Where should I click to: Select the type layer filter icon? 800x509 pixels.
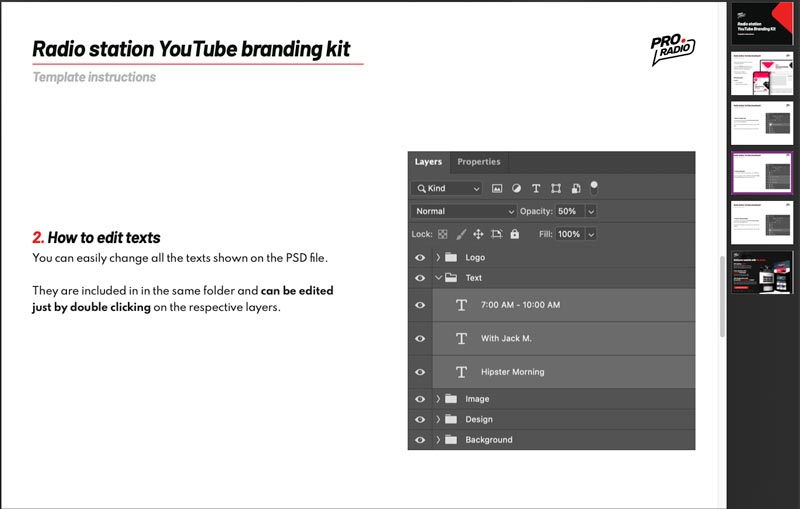[536, 188]
